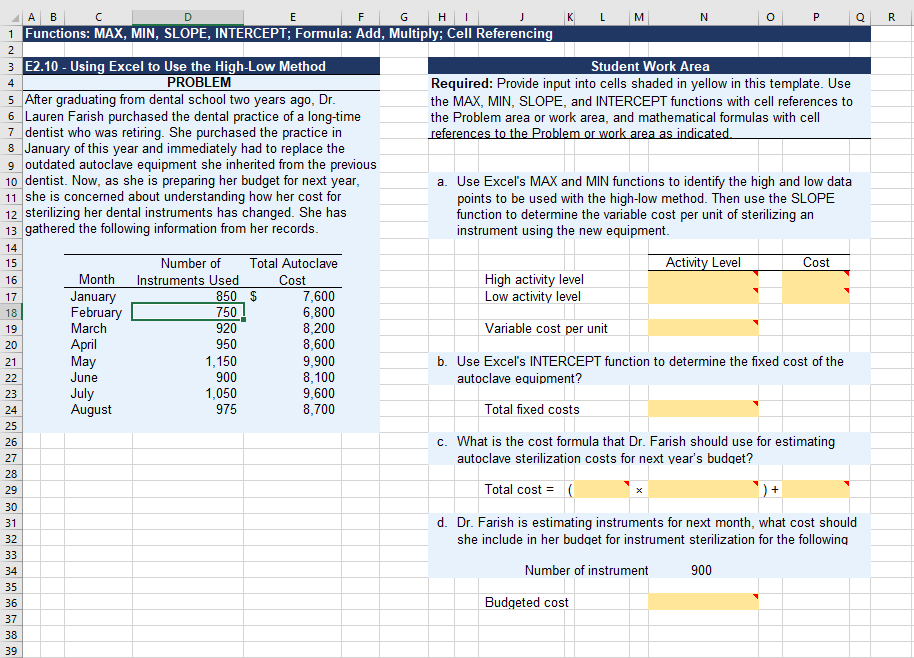Click the Budgeted cost input cell

(x=700, y=602)
